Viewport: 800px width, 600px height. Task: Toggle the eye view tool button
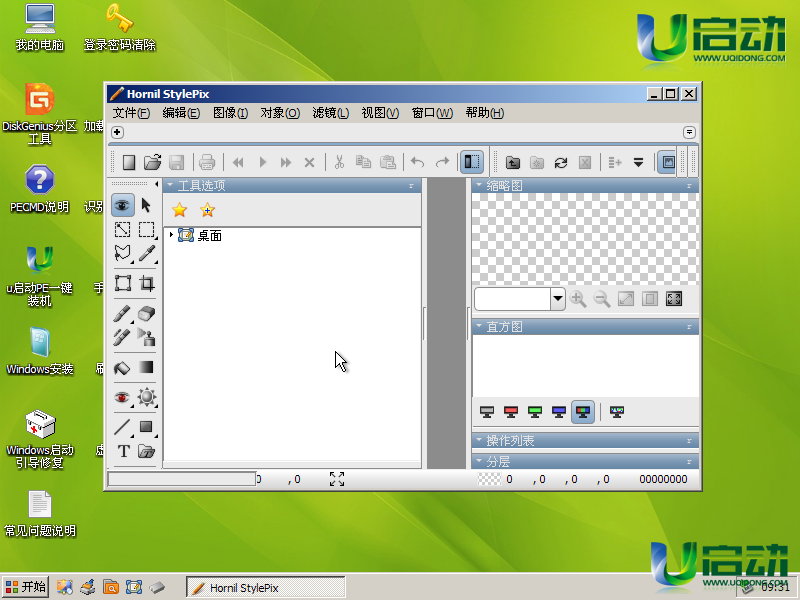[122, 205]
